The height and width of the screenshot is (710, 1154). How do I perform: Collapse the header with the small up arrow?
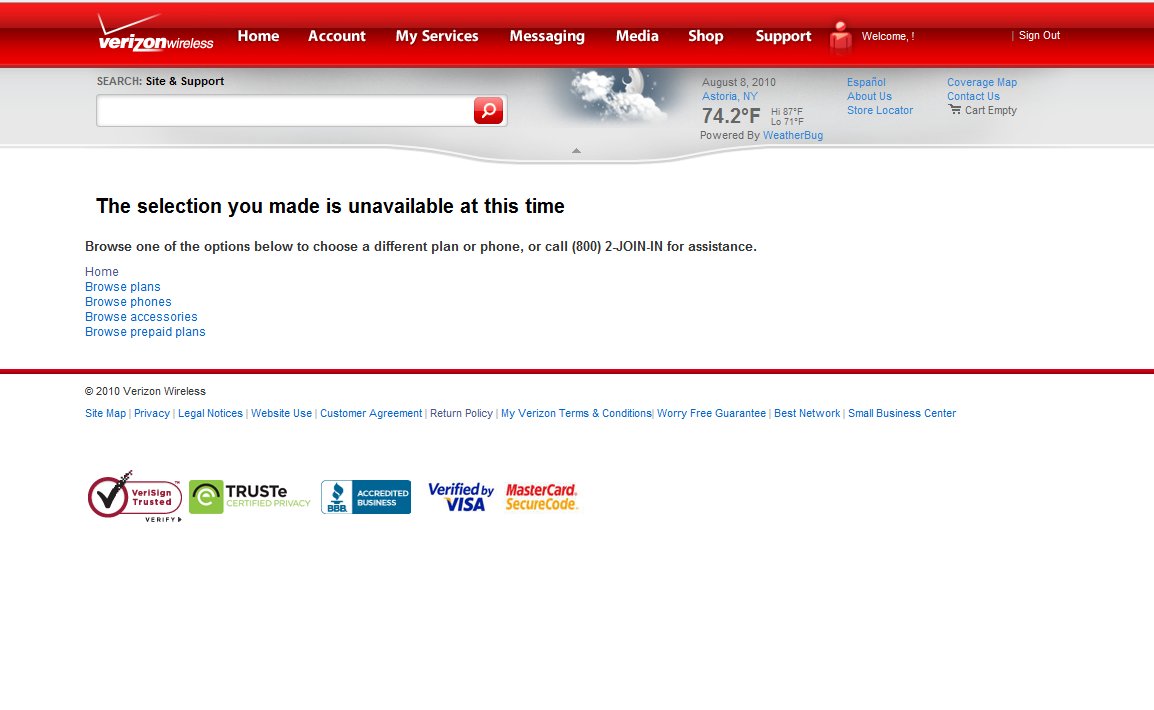[x=576, y=151]
